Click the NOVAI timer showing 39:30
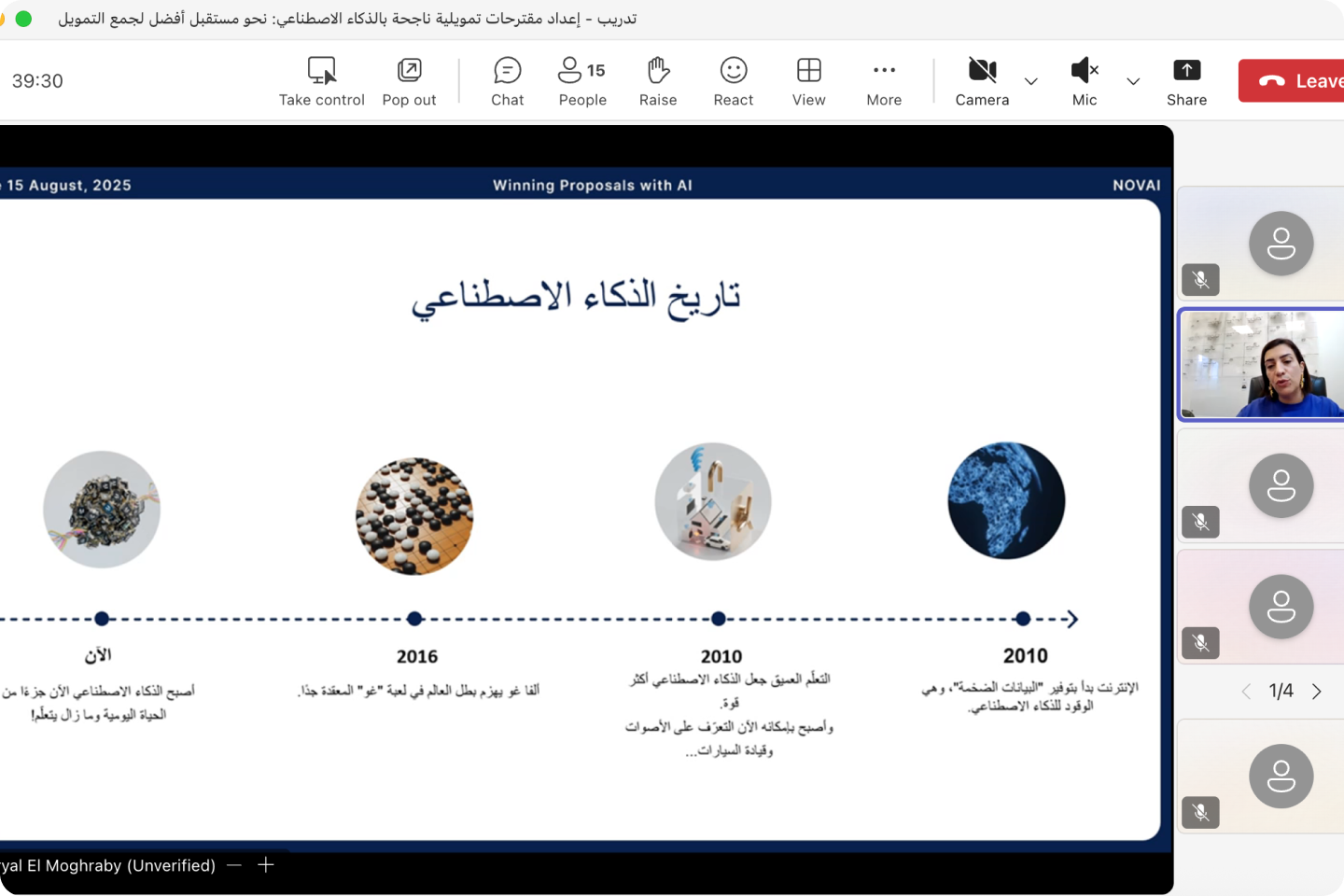1344x896 pixels. [37, 81]
